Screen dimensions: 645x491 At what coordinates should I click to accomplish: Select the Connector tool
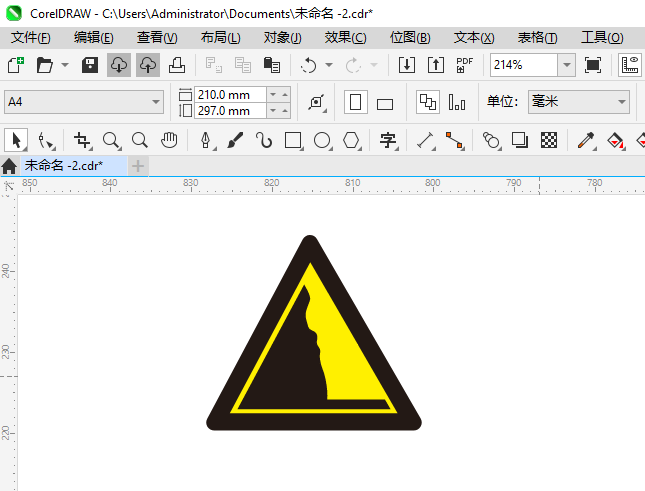click(x=455, y=140)
